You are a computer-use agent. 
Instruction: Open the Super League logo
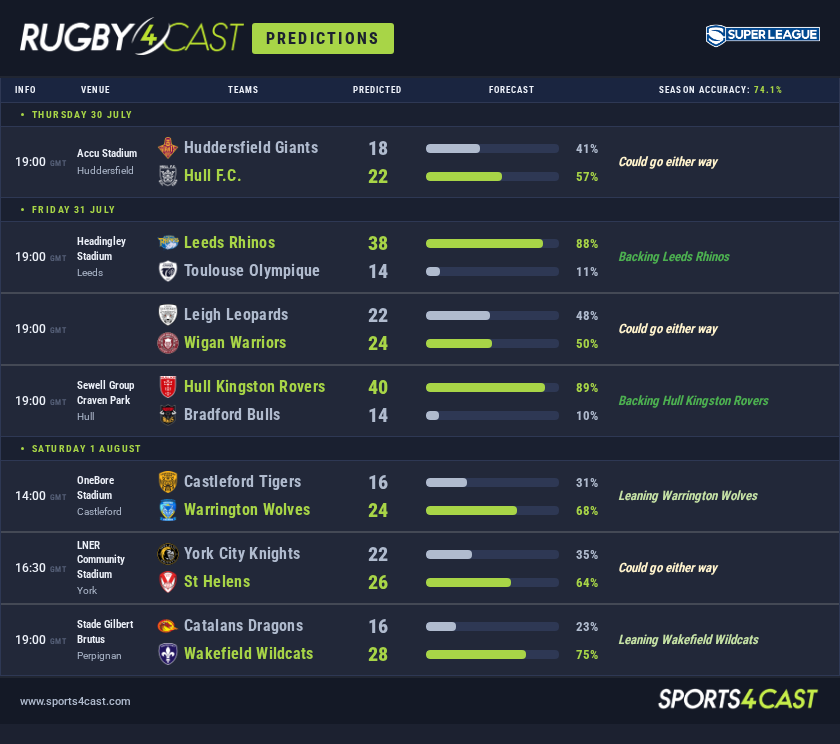(x=762, y=35)
